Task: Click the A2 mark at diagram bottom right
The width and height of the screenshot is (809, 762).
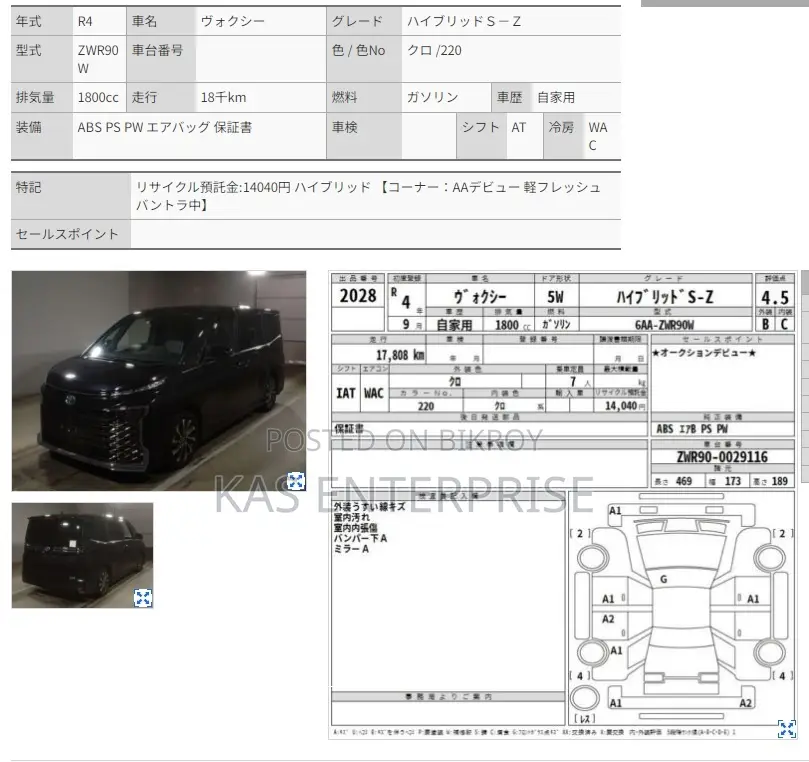Action: coord(745,703)
